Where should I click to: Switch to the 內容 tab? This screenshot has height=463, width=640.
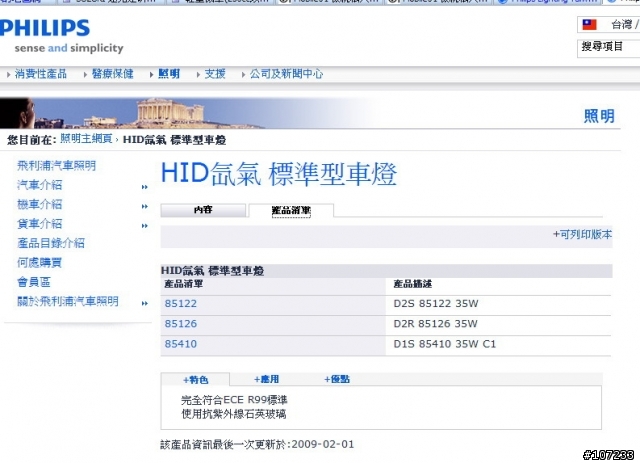pos(203,210)
